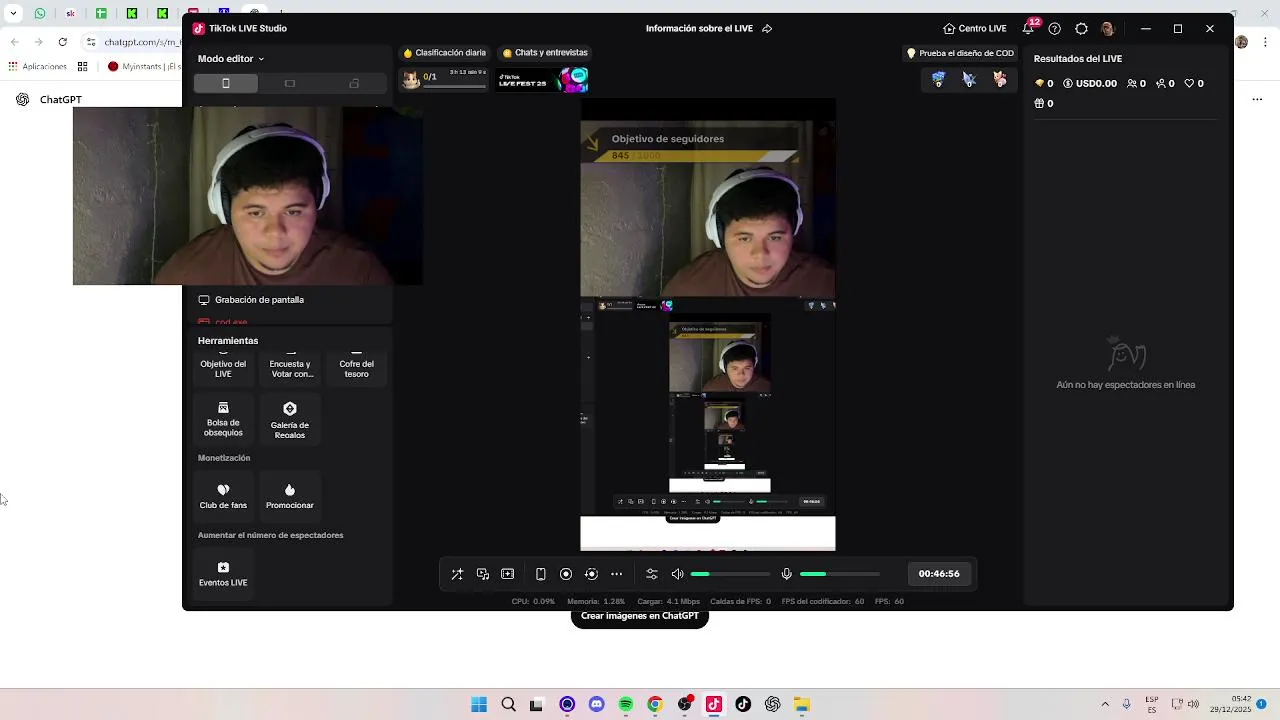1280x720 pixels.
Task: Share the LIVE info arrow icon
Action: pos(767,29)
